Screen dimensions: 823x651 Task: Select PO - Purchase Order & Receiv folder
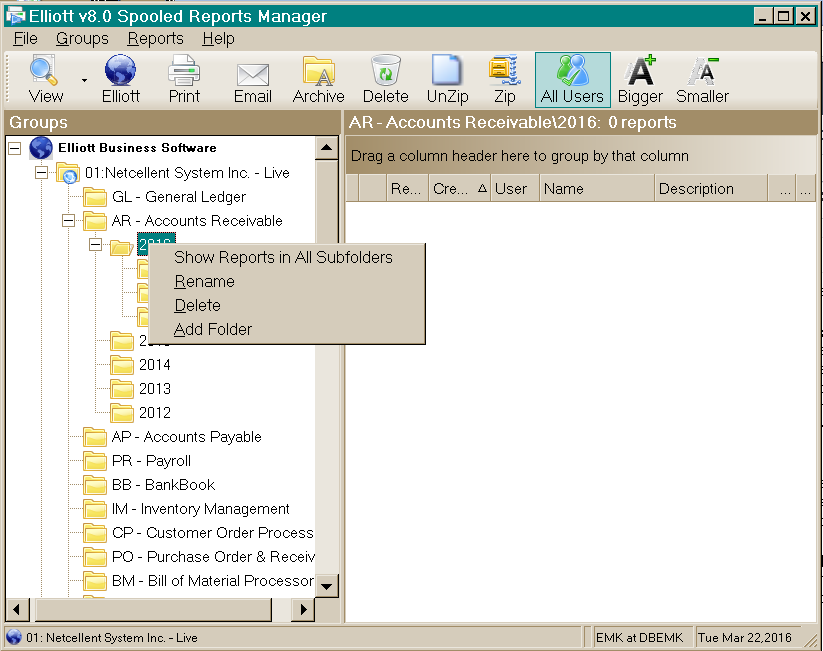click(x=213, y=557)
